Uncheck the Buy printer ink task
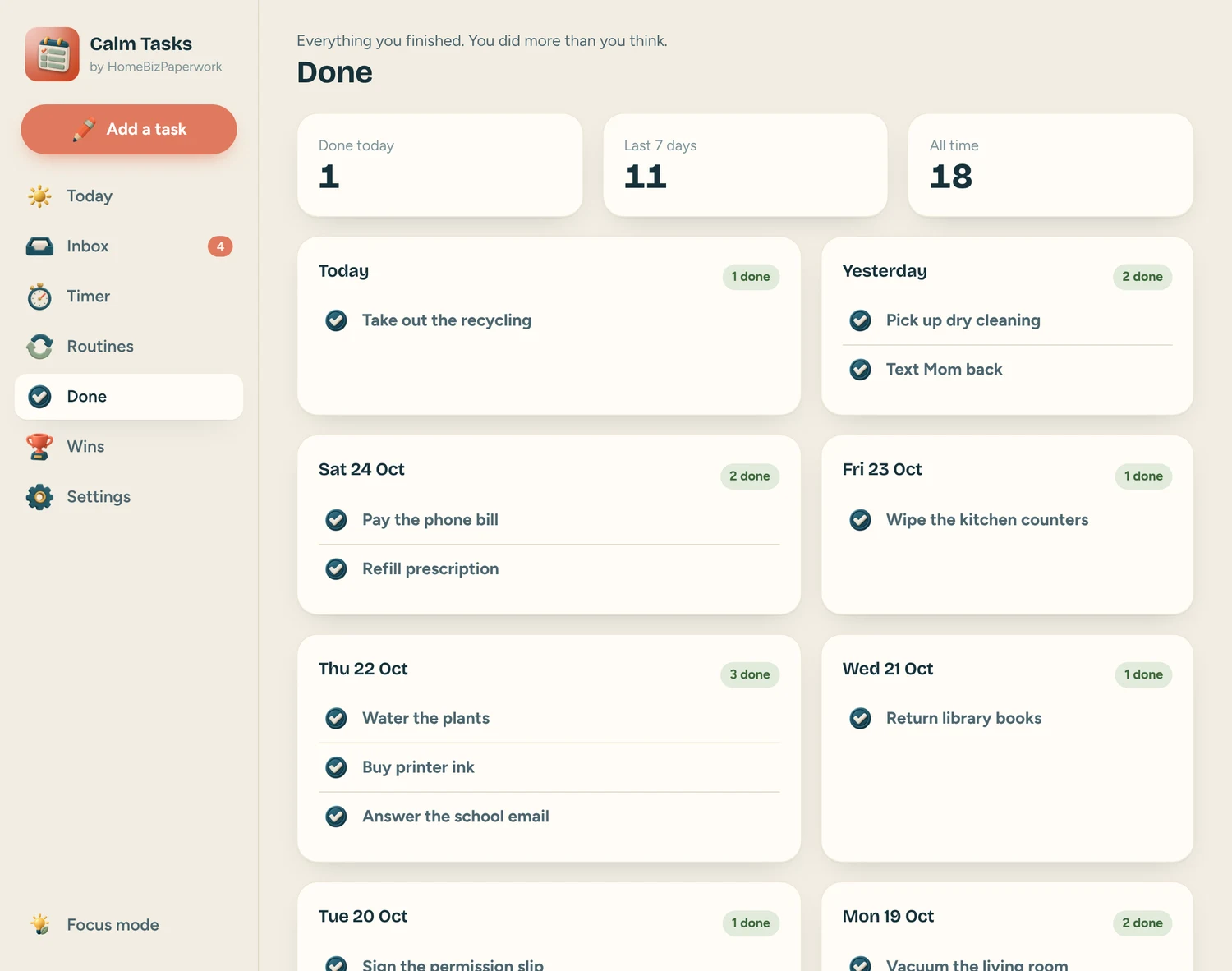This screenshot has width=1232, height=971. 336,767
